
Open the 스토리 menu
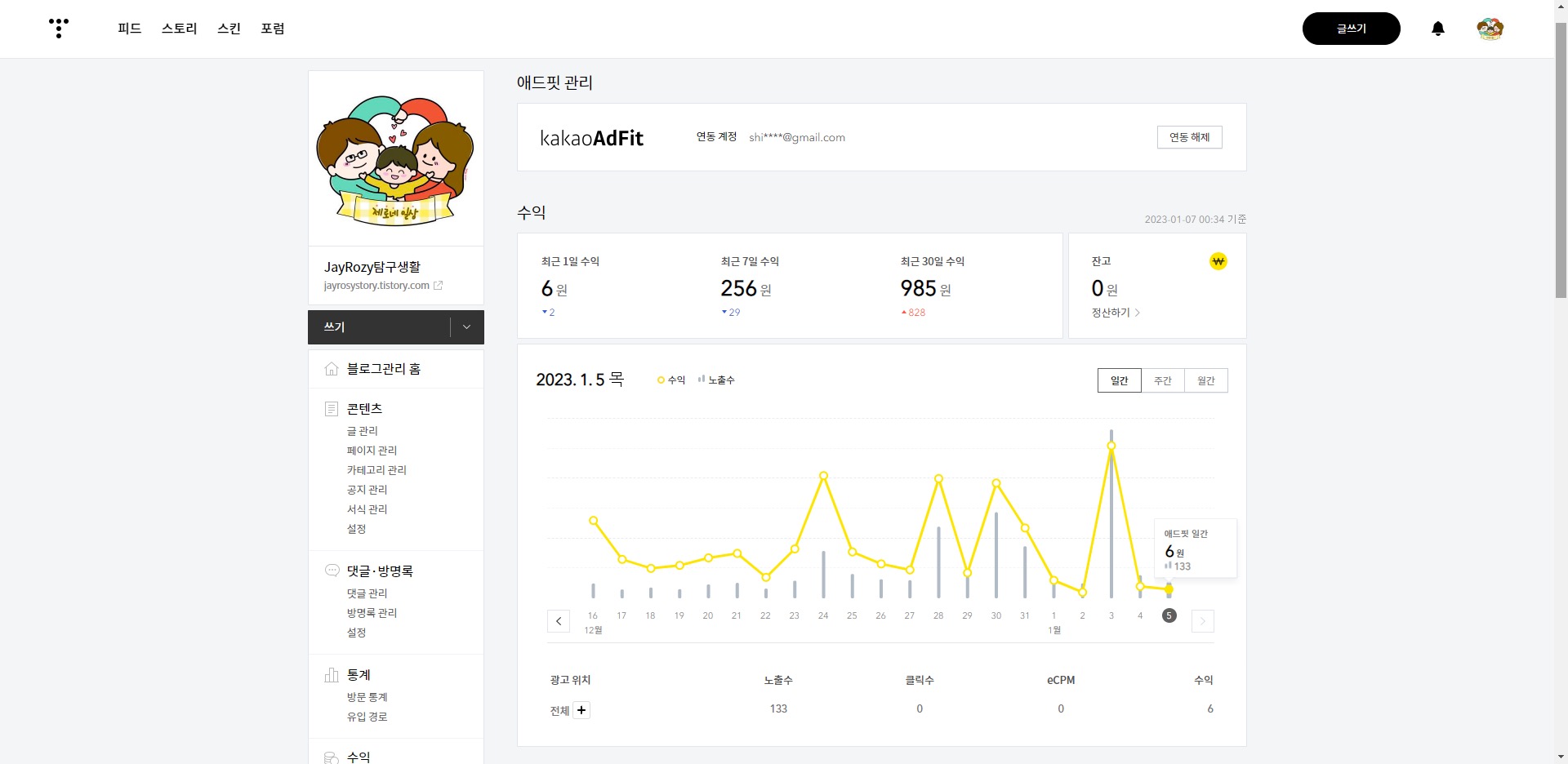(180, 29)
